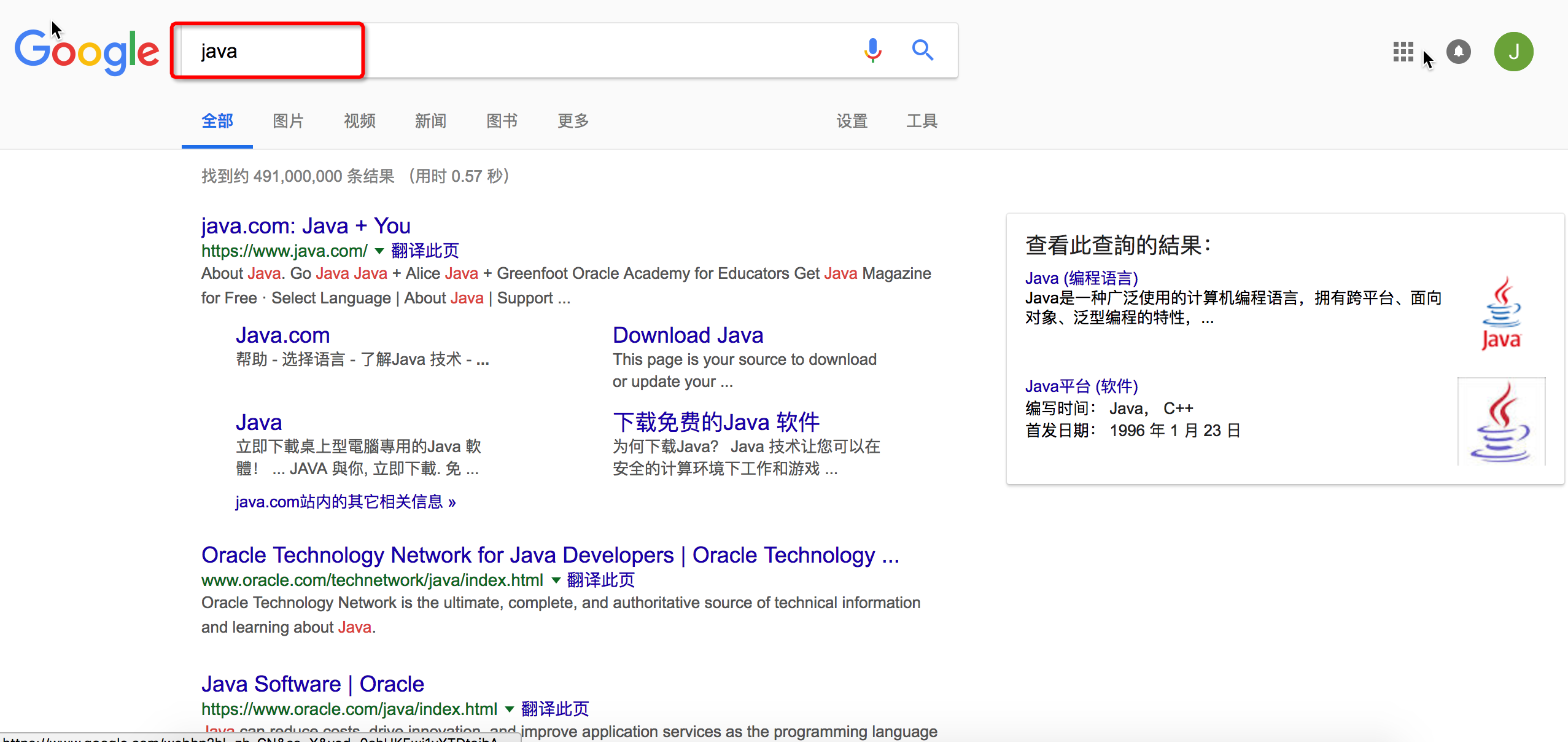Open 工具 options
This screenshot has width=1568, height=742.
coord(922,121)
